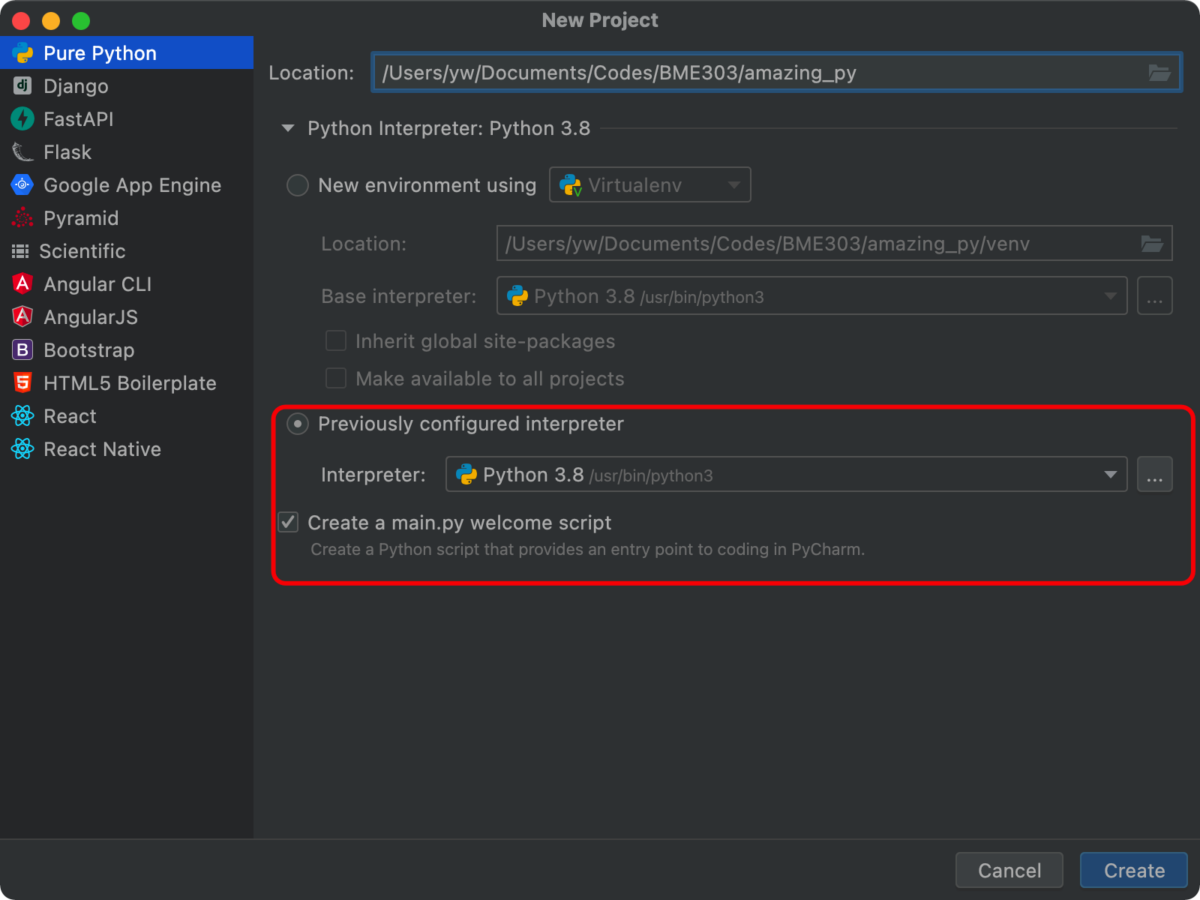This screenshot has width=1200, height=900.
Task: Click the FastAPI lightning icon
Action: [x=22, y=119]
